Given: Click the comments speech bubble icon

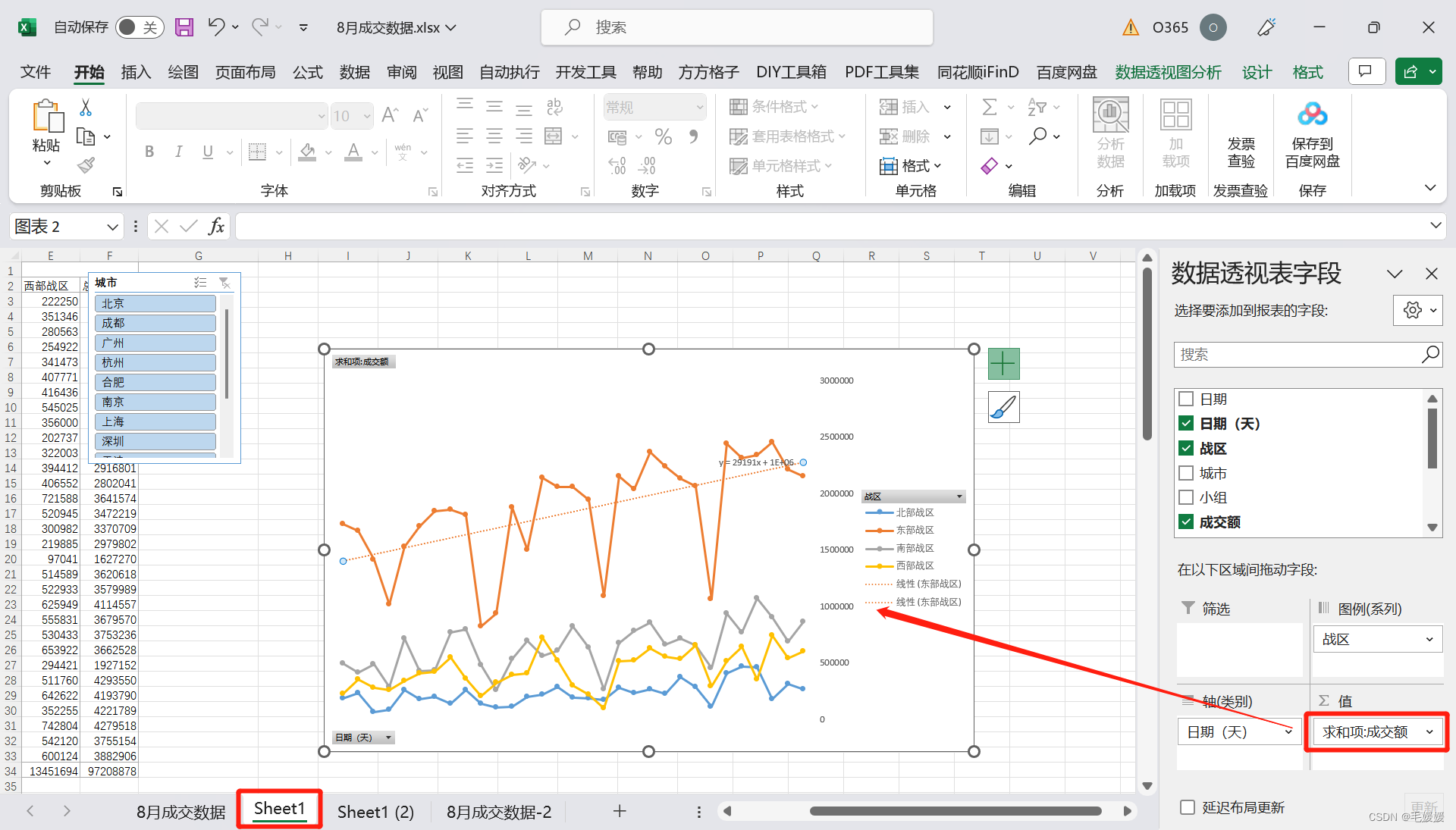Looking at the screenshot, I should 1367,72.
